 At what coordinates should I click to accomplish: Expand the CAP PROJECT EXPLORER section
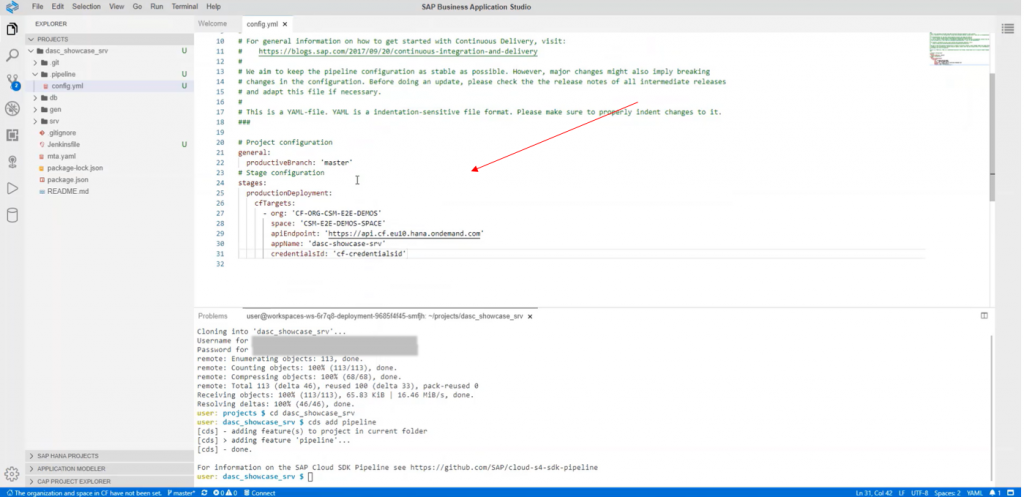pos(110,481)
